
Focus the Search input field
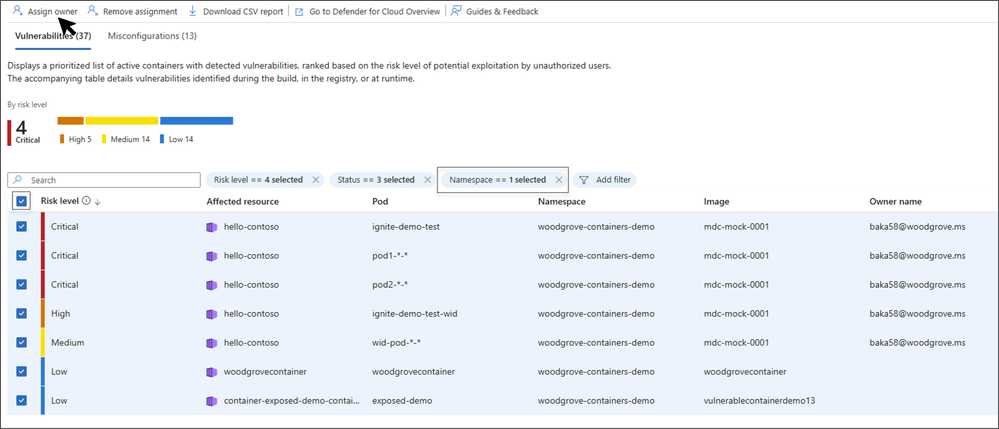tap(104, 180)
